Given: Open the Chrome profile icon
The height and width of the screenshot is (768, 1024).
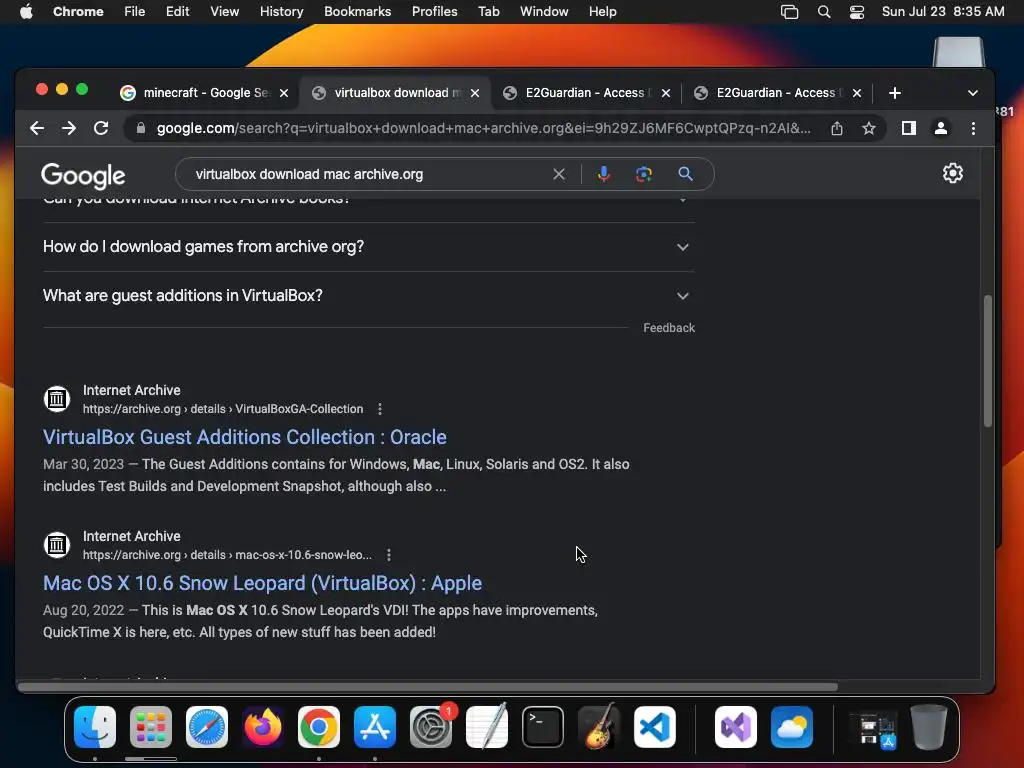Looking at the screenshot, I should click(x=940, y=128).
